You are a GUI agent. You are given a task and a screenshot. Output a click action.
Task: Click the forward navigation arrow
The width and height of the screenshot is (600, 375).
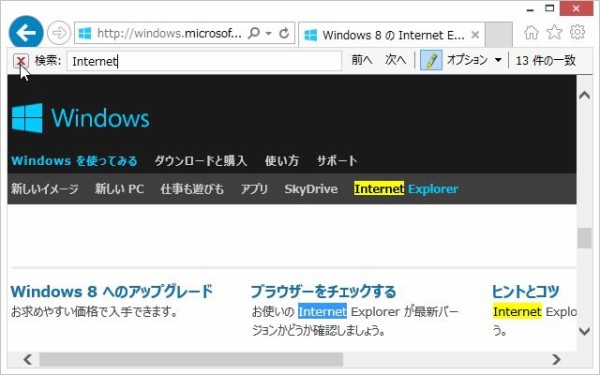pyautogui.click(x=59, y=33)
